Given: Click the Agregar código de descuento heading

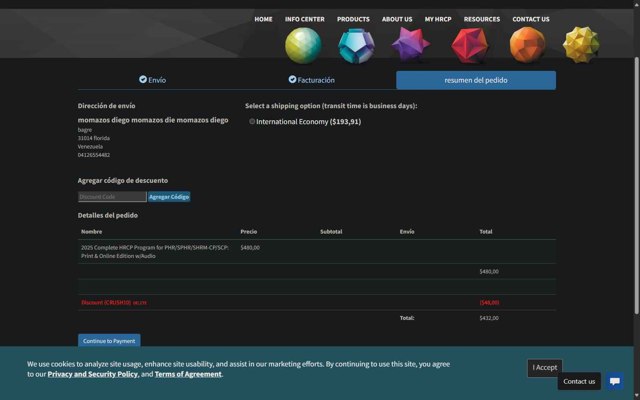Looking at the screenshot, I should 123,180.
